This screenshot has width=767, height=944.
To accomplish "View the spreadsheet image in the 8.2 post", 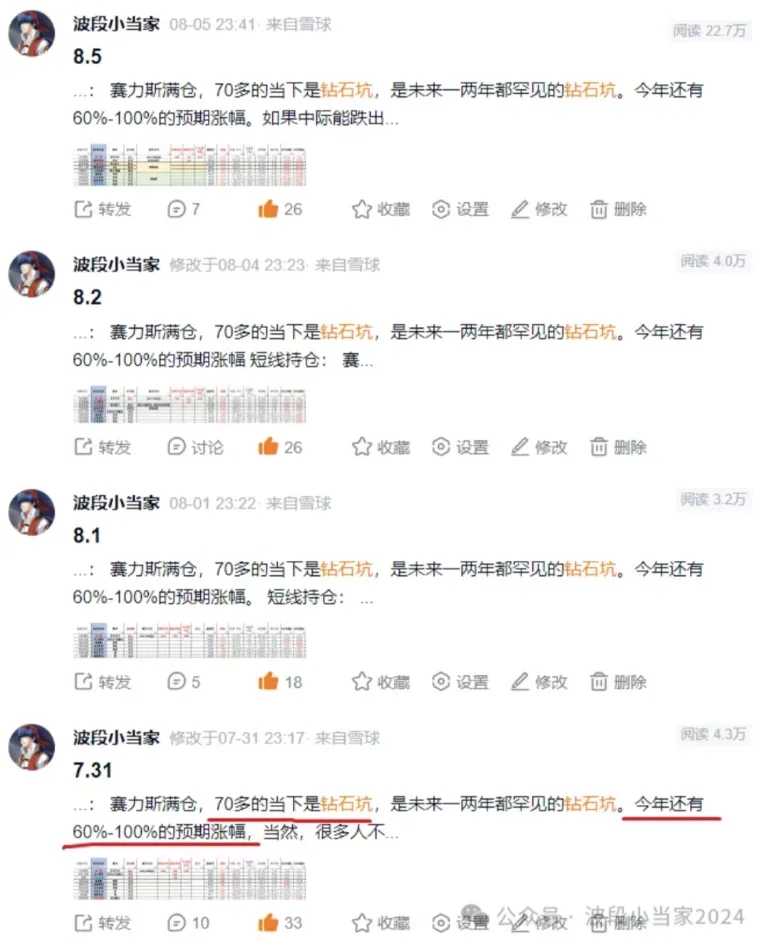I will pyautogui.click(x=190, y=405).
